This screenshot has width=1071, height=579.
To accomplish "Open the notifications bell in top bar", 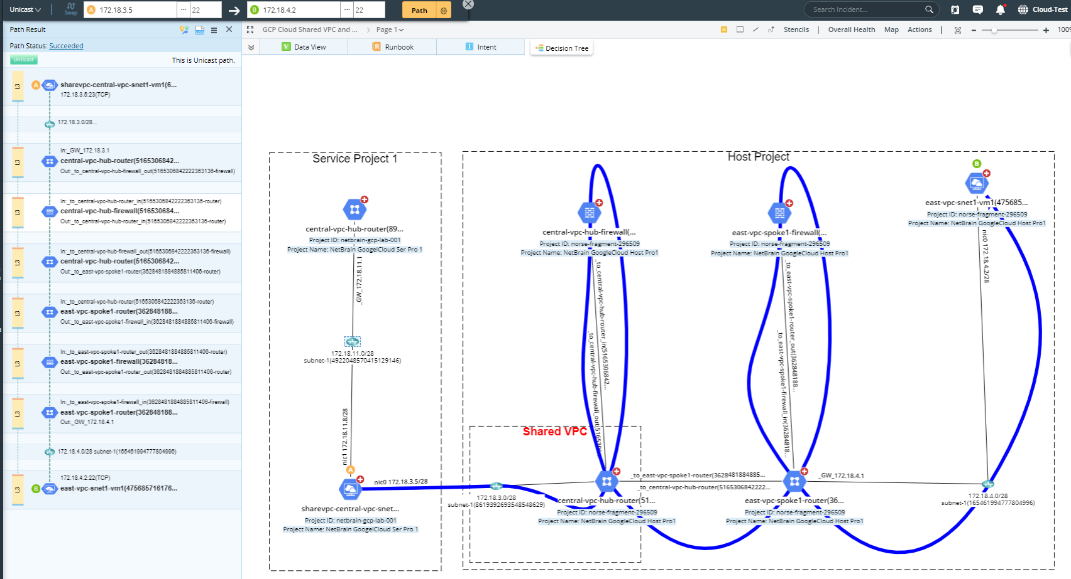I will (1000, 10).
